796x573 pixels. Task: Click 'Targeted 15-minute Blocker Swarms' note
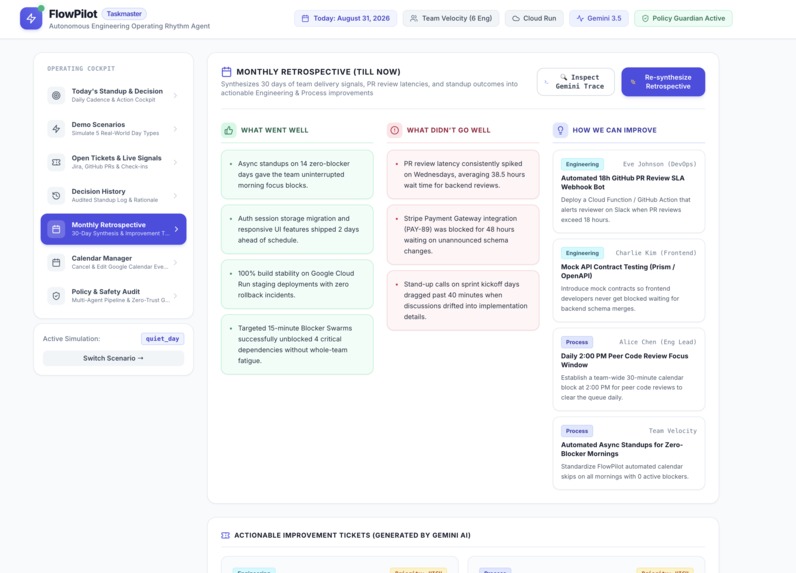click(297, 345)
